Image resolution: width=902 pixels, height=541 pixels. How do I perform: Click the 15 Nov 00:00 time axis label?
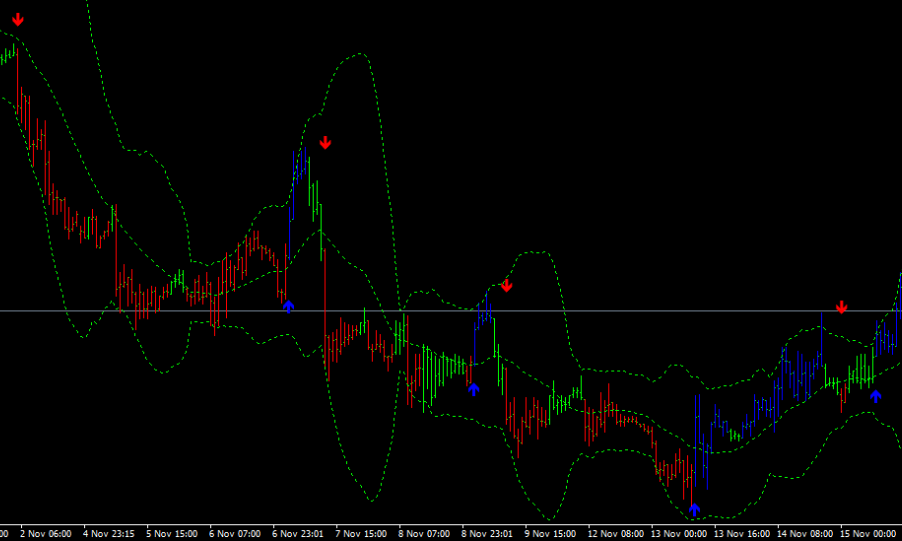pyautogui.click(x=868, y=534)
